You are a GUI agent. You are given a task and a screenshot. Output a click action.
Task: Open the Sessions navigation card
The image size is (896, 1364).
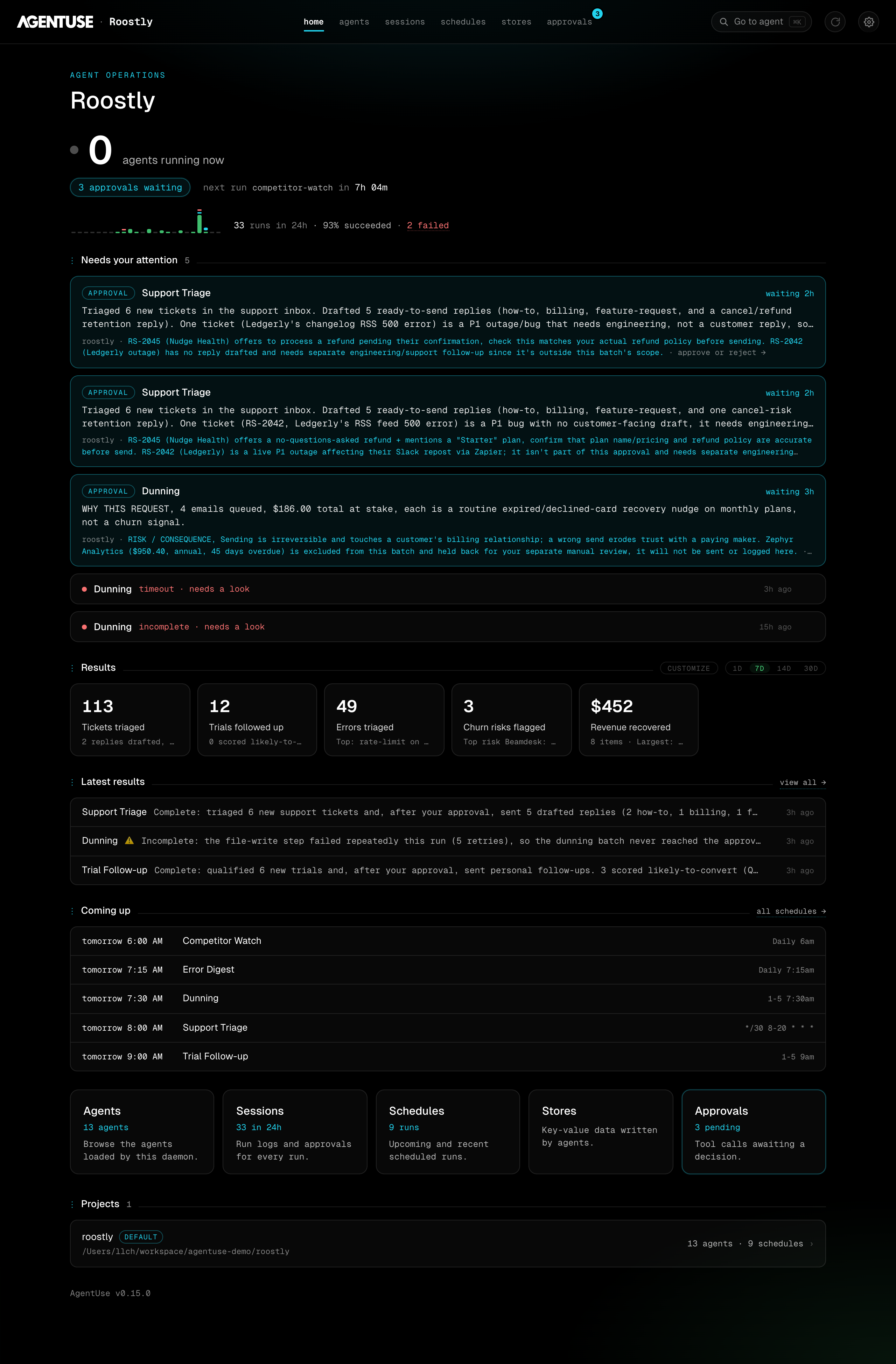pyautogui.click(x=295, y=1132)
